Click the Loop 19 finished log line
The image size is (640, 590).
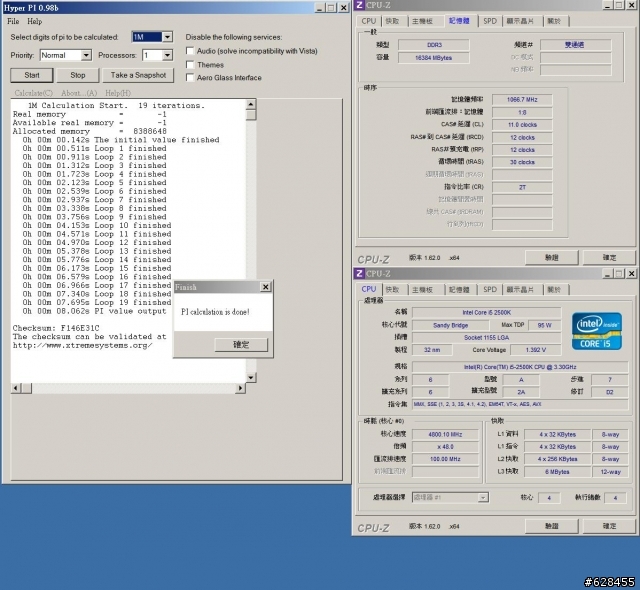[97, 302]
